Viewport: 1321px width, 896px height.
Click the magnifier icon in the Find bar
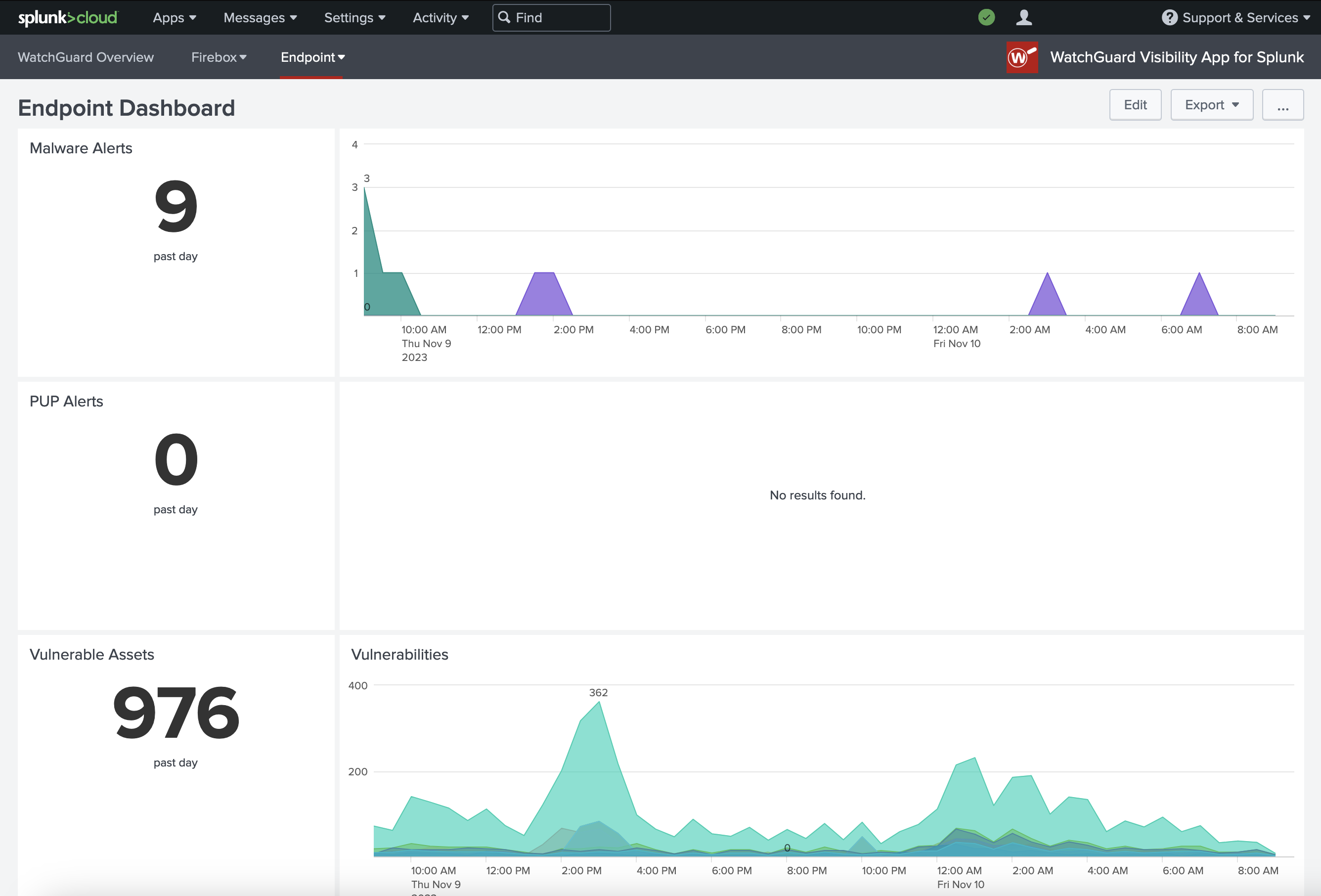tap(505, 18)
